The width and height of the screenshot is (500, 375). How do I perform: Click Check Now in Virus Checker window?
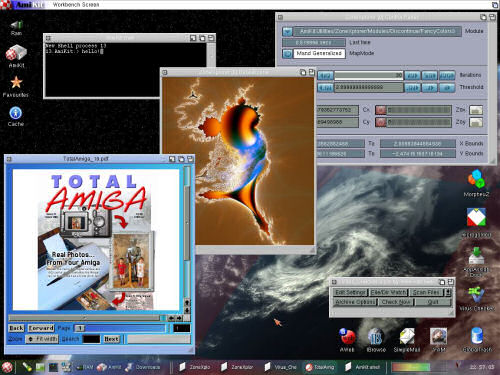[396, 302]
